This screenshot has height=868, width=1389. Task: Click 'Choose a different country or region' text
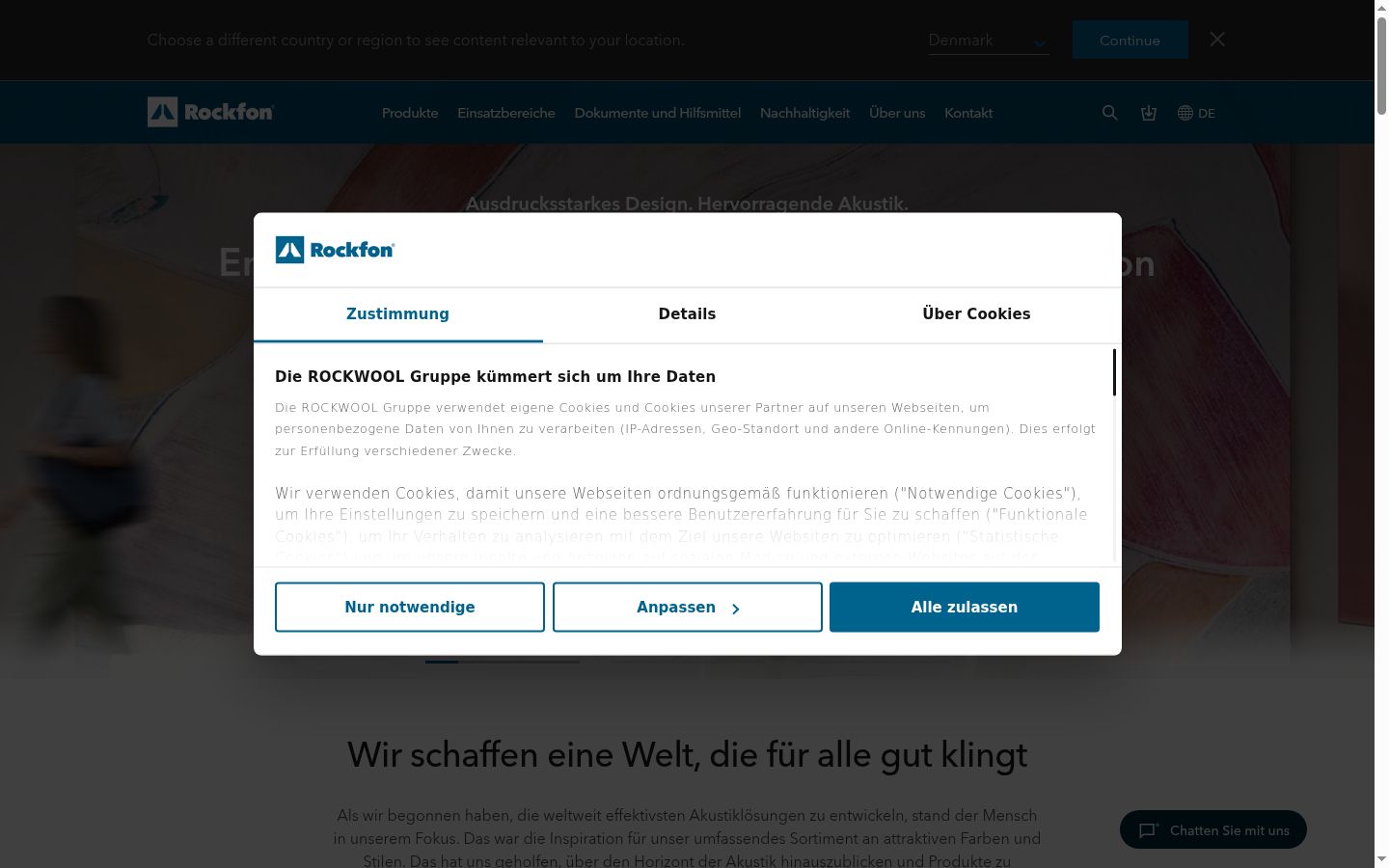(416, 40)
